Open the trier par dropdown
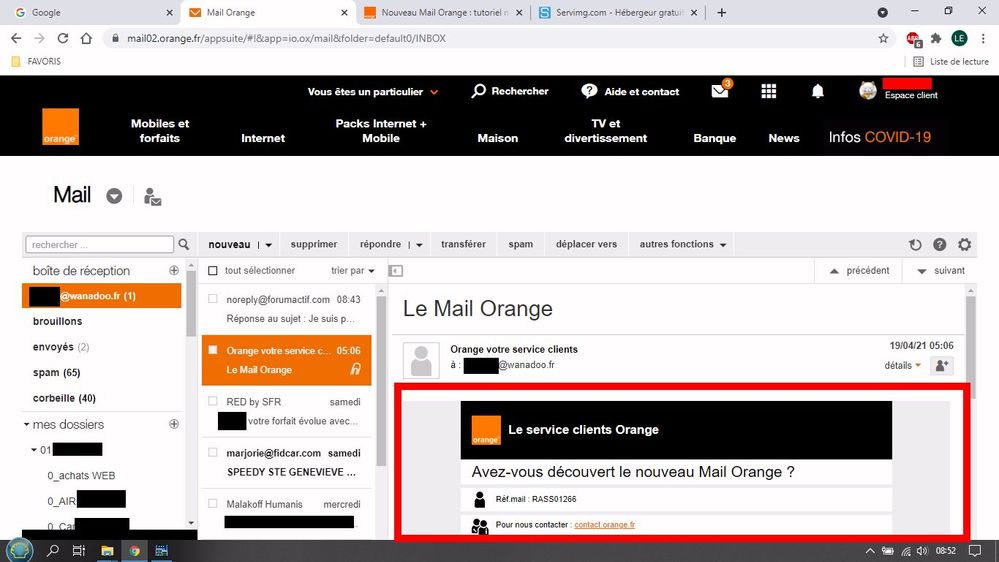Viewport: 999px width, 562px height. tap(352, 270)
